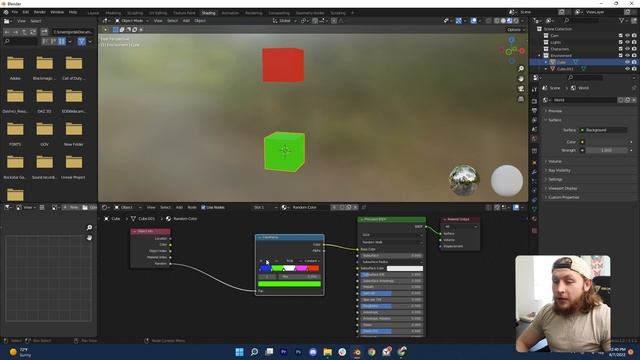This screenshot has height=360, width=640.
Task: Click the viewport zoom magnifier icon
Action: click(x=521, y=69)
